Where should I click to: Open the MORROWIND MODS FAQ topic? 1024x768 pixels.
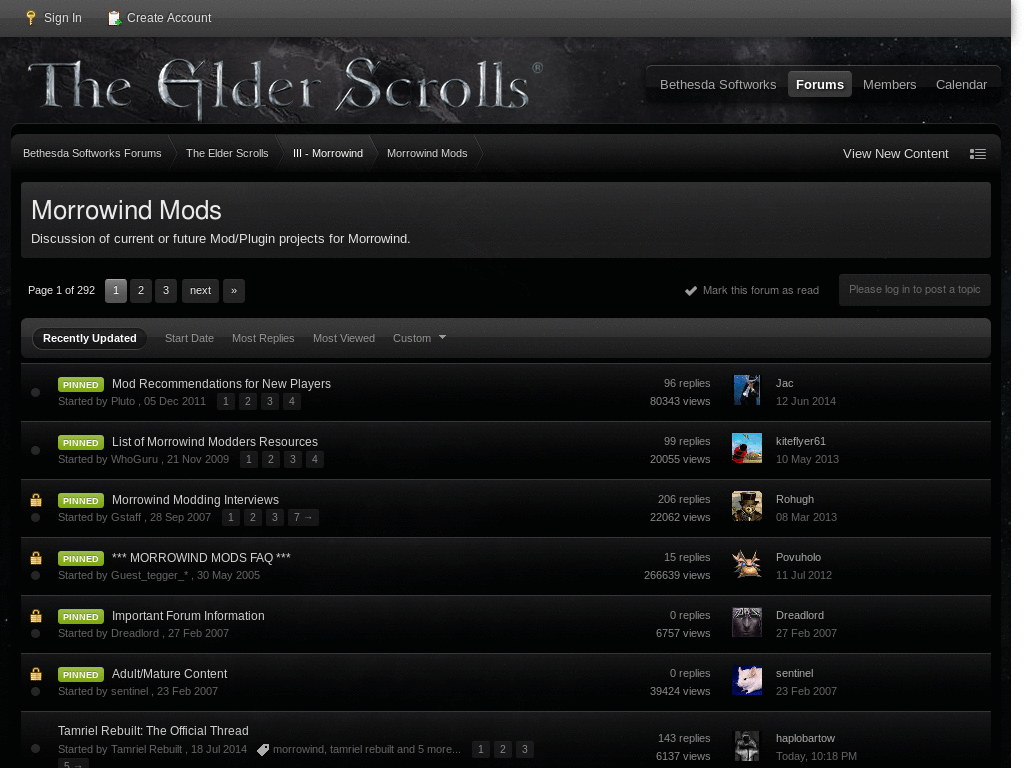coord(201,558)
